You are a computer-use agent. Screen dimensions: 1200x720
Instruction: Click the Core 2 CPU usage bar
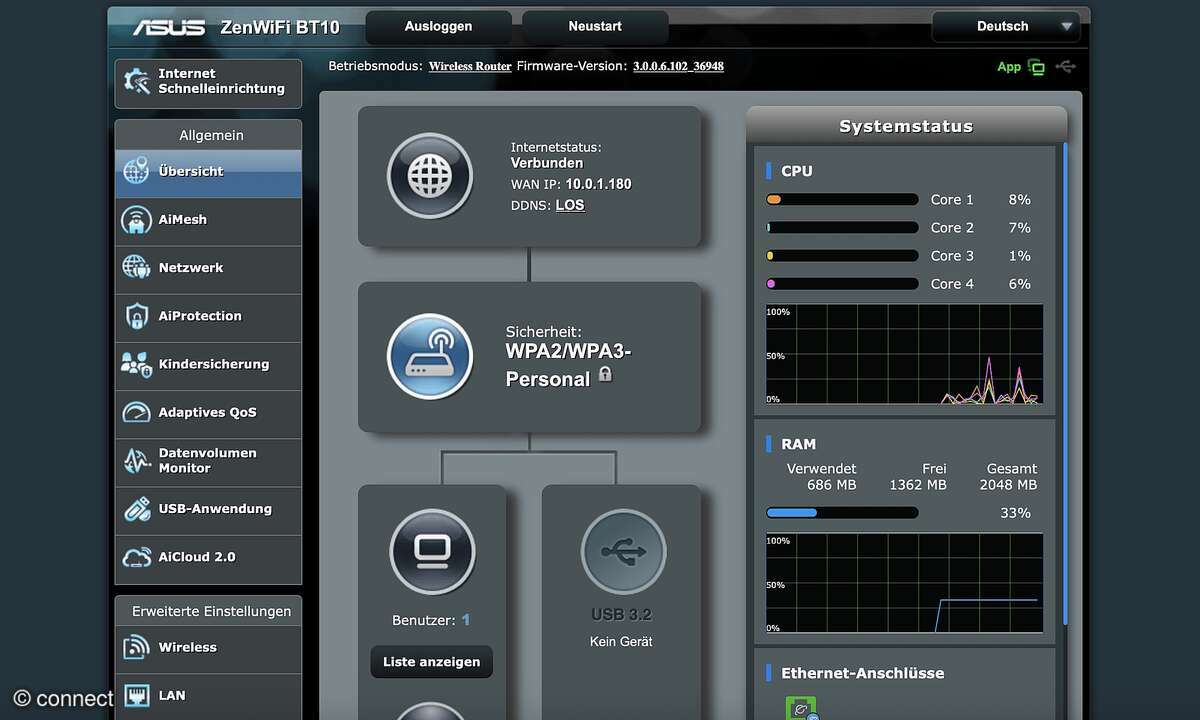[x=842, y=228]
